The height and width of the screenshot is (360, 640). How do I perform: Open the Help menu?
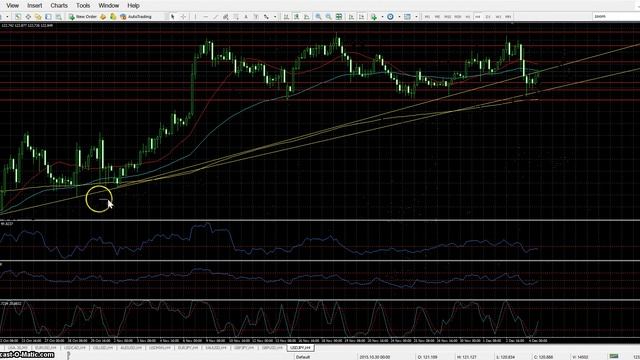(x=133, y=6)
